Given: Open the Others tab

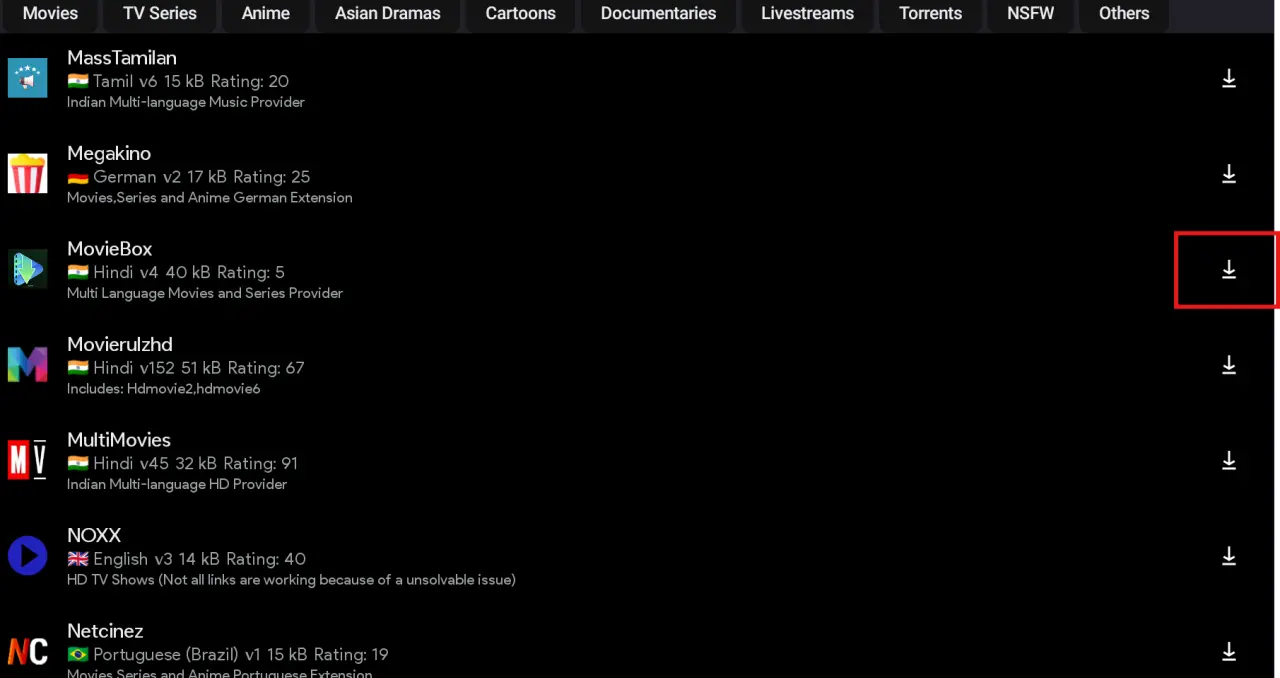Looking at the screenshot, I should [1124, 14].
